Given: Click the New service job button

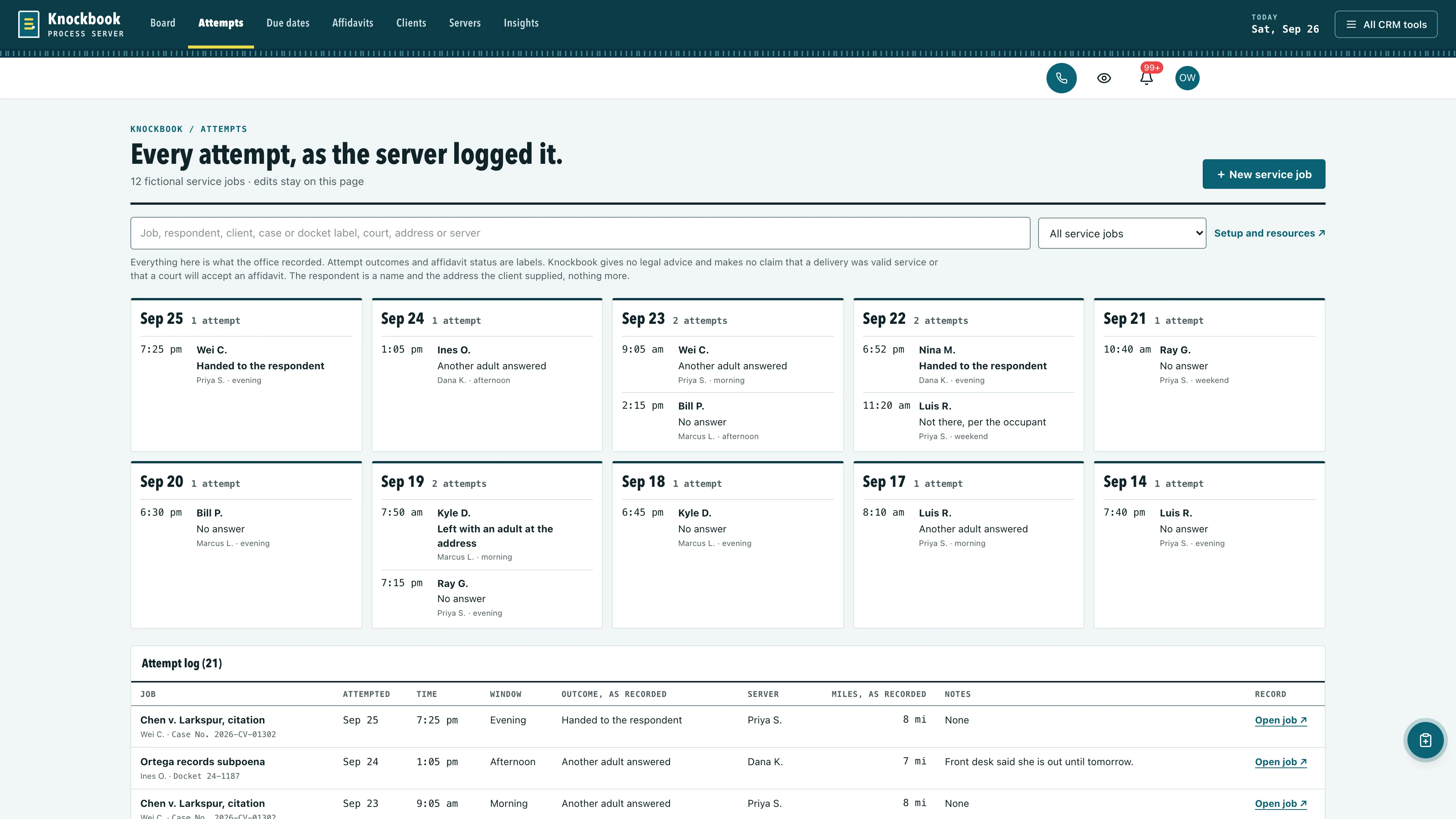Looking at the screenshot, I should tap(1263, 174).
